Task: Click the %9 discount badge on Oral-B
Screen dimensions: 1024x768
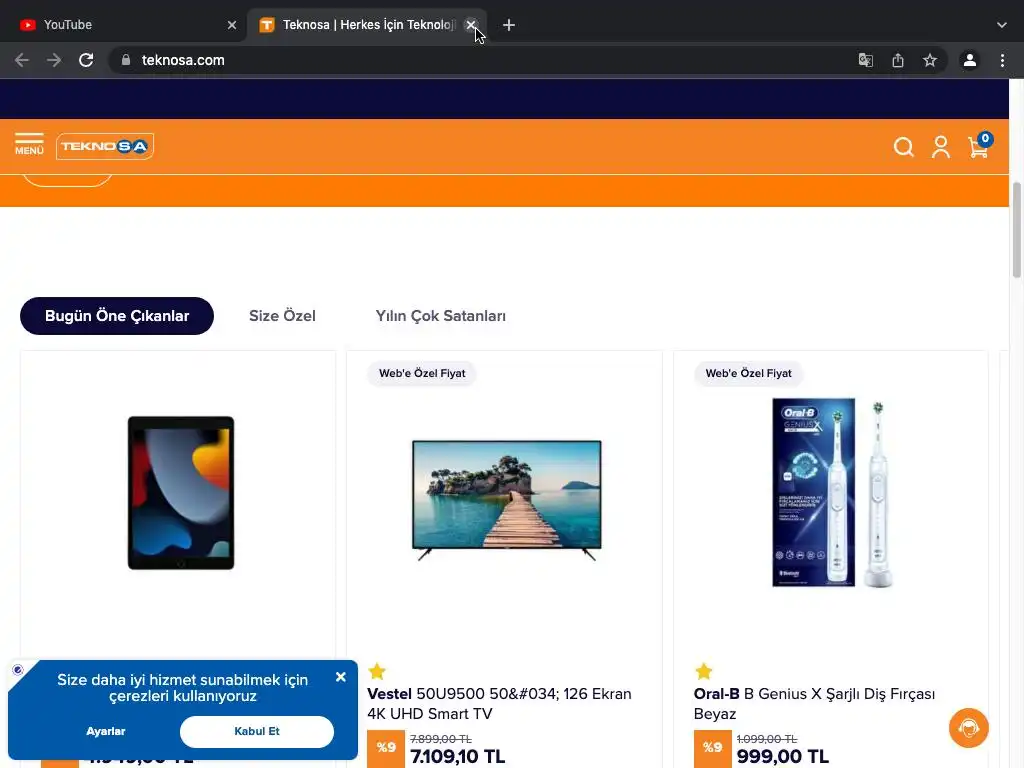Action: [x=712, y=748]
